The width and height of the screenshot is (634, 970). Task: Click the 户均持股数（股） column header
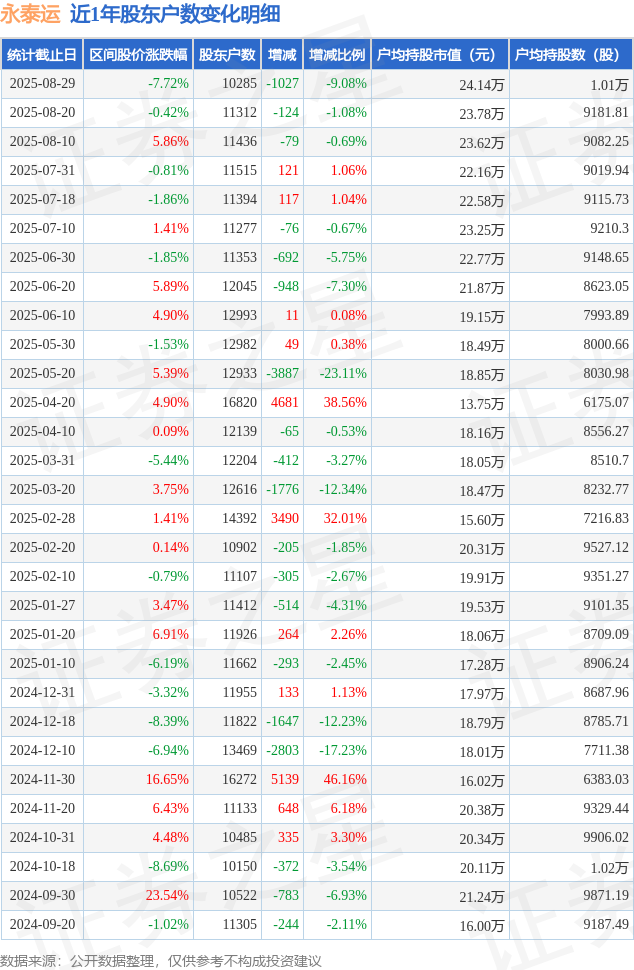point(570,55)
